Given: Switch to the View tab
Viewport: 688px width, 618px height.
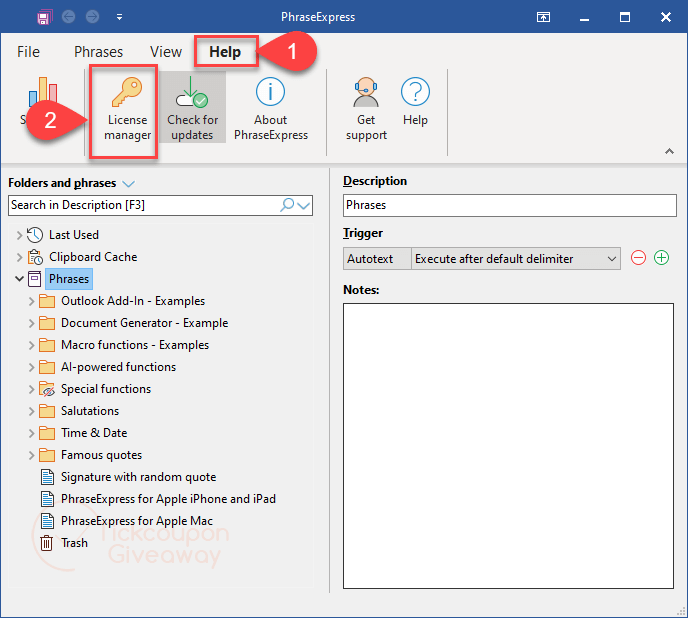Looking at the screenshot, I should click(166, 52).
